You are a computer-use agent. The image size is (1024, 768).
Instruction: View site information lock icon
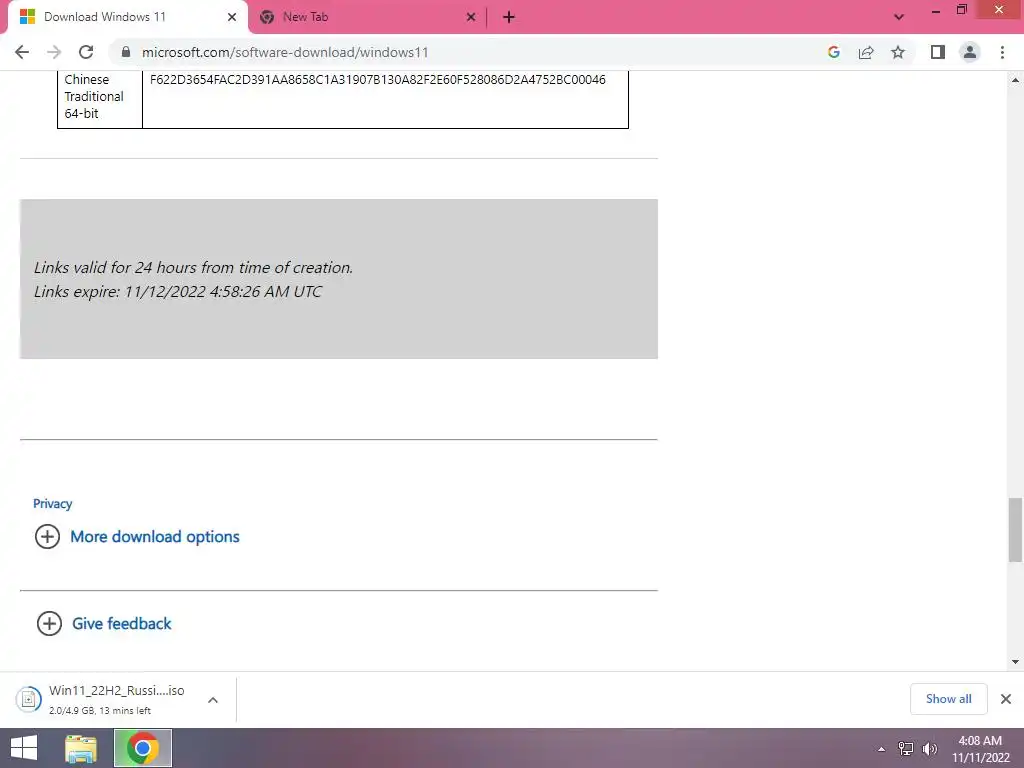tap(126, 52)
